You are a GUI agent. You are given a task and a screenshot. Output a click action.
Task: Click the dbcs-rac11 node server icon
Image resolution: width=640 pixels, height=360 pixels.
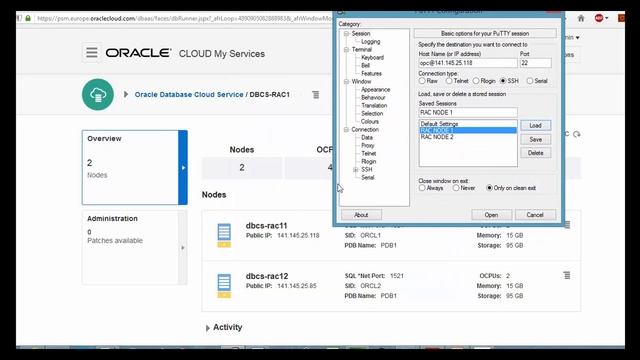tap(224, 235)
